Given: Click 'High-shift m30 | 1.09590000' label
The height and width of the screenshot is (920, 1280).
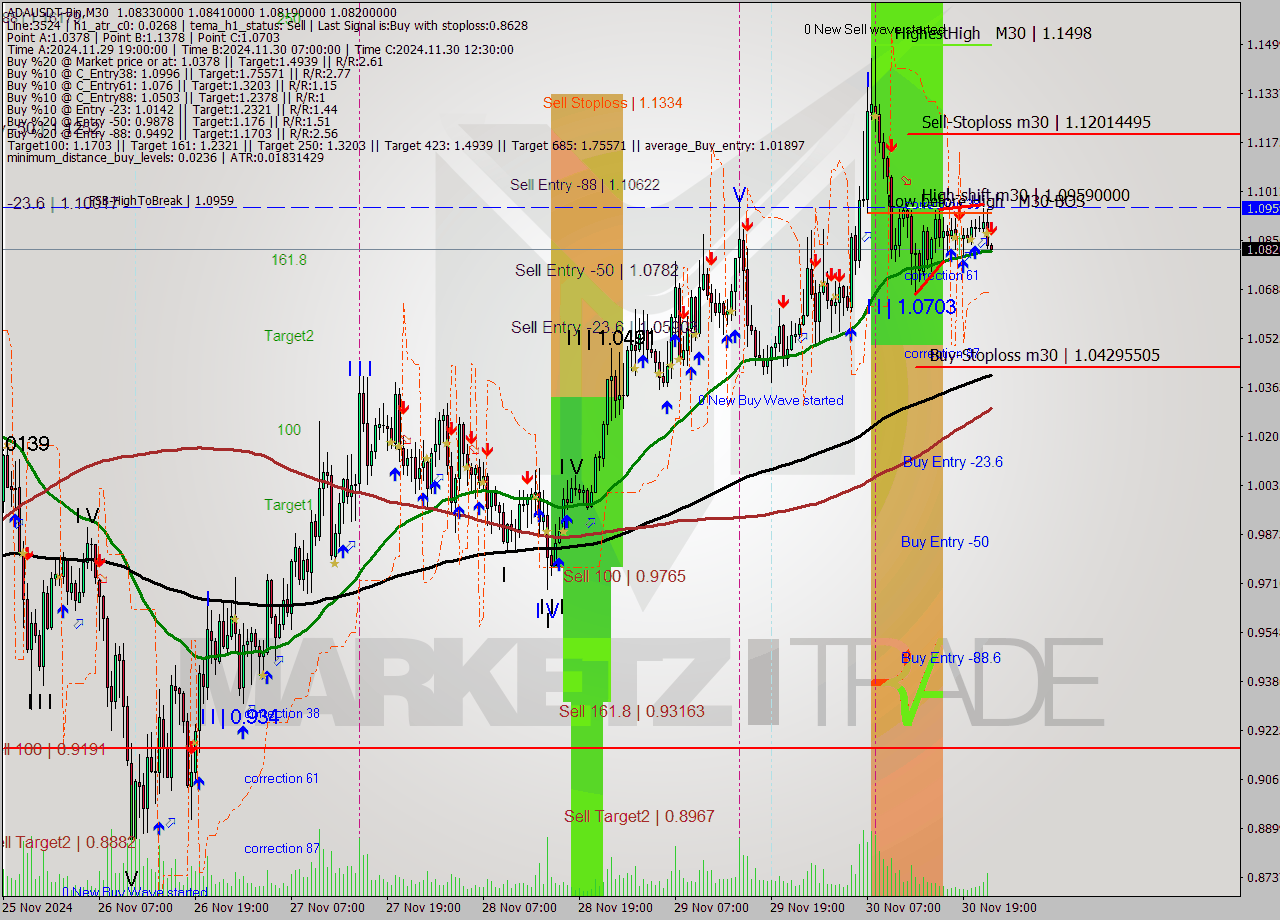Looking at the screenshot, I should click(x=1025, y=195).
